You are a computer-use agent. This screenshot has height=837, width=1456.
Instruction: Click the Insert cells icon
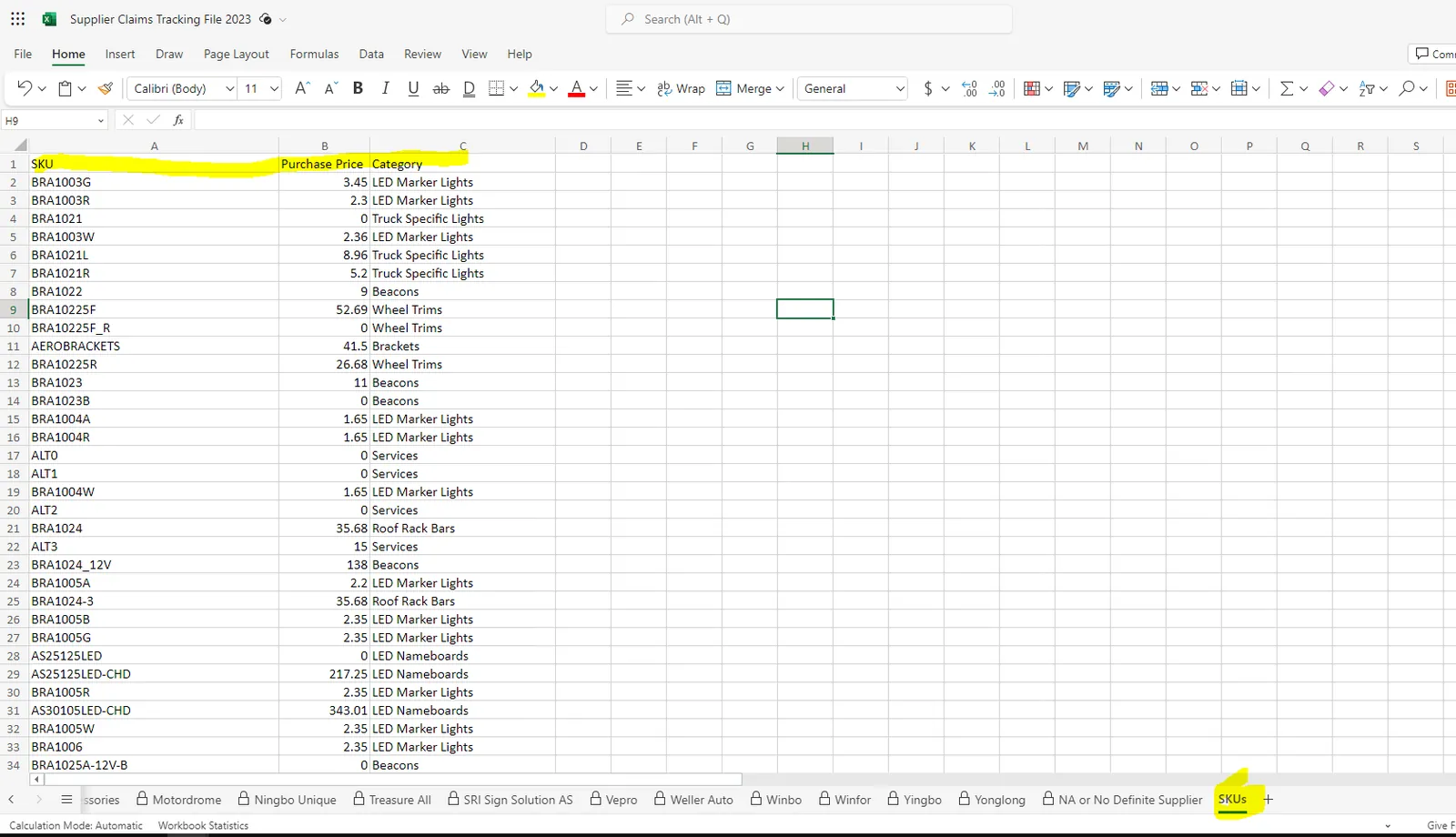click(x=1159, y=88)
